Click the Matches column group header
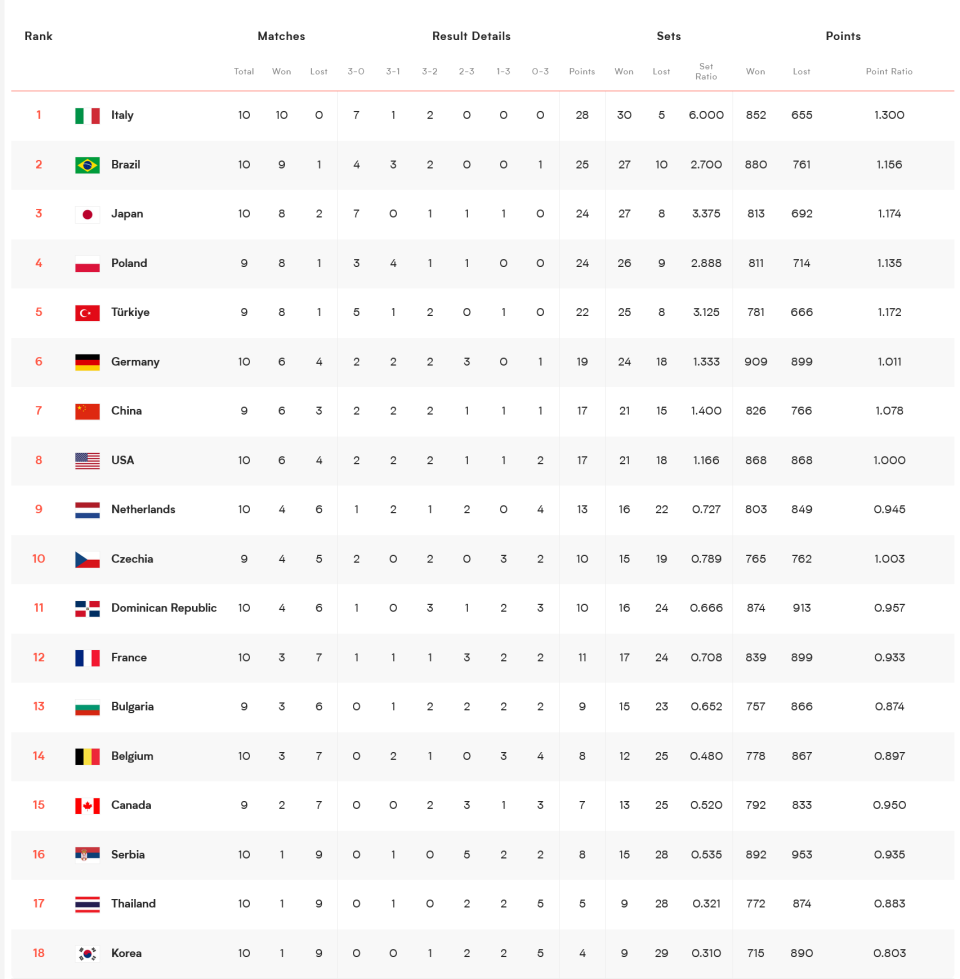 [282, 36]
